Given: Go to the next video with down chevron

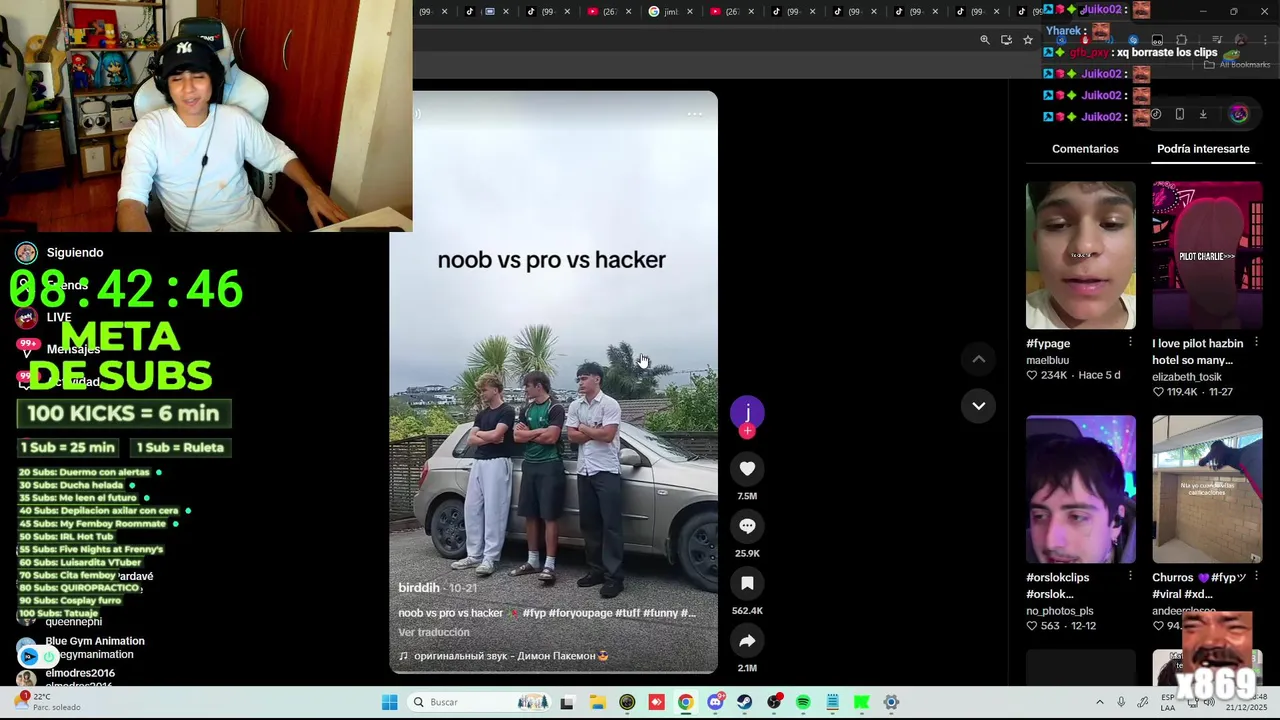Looking at the screenshot, I should tap(979, 406).
